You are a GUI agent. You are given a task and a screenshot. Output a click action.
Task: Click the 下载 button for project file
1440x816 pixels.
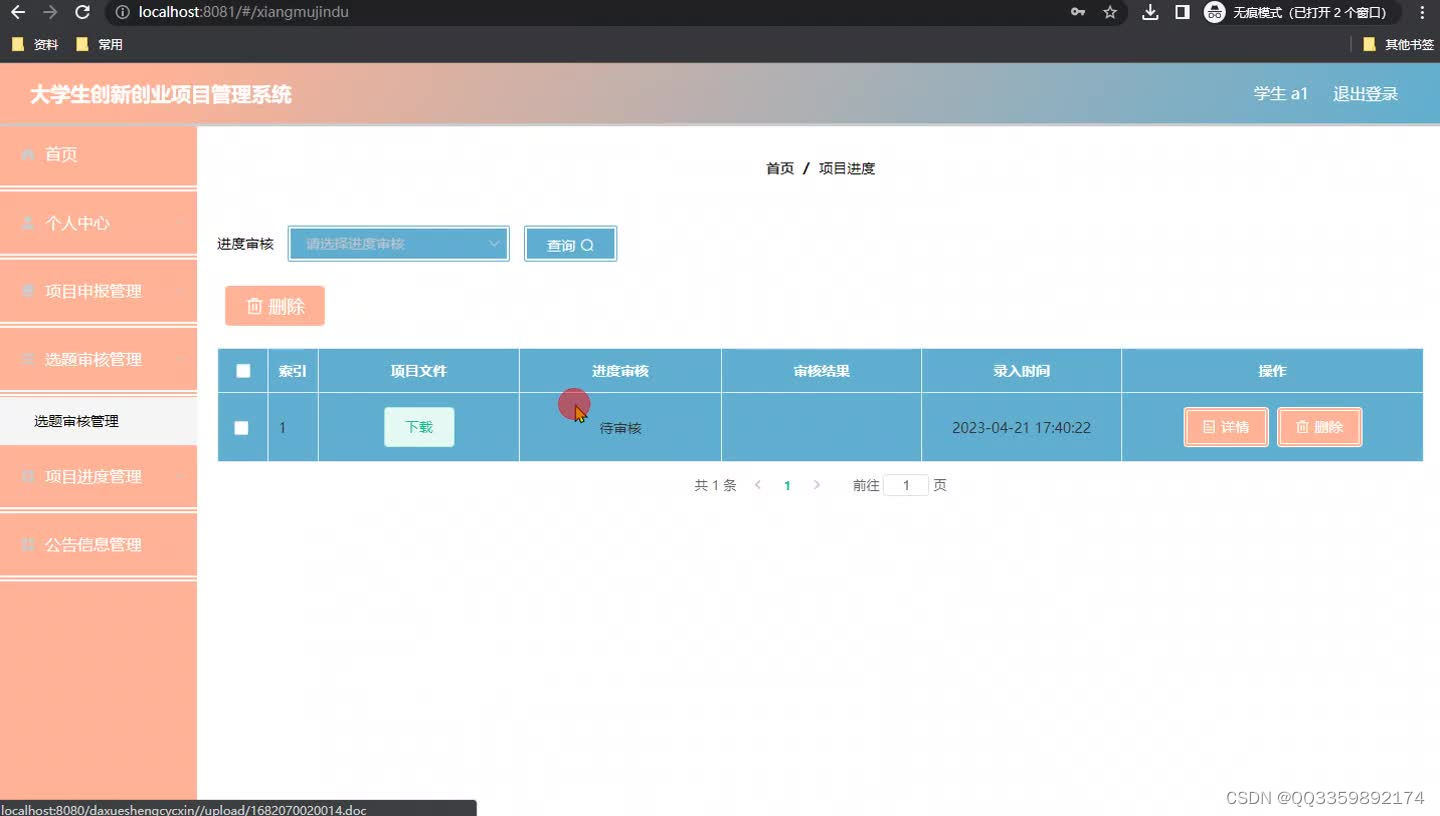pyautogui.click(x=419, y=427)
